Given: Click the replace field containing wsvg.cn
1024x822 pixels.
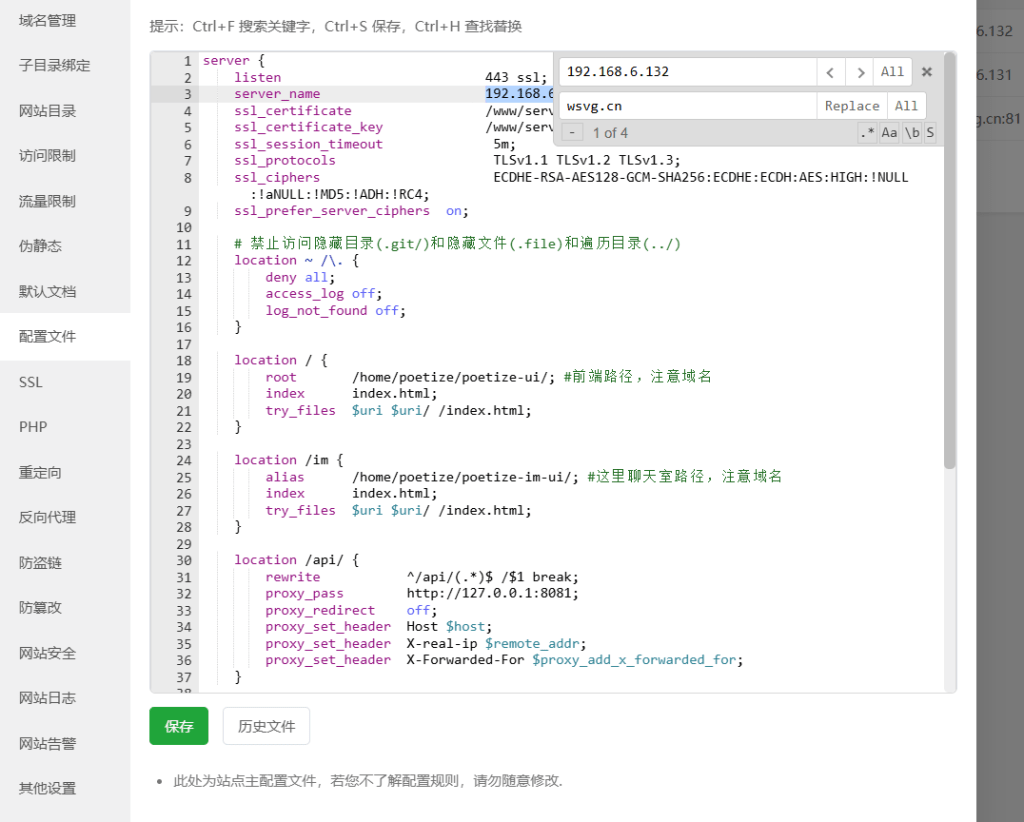Looking at the screenshot, I should (x=687, y=106).
